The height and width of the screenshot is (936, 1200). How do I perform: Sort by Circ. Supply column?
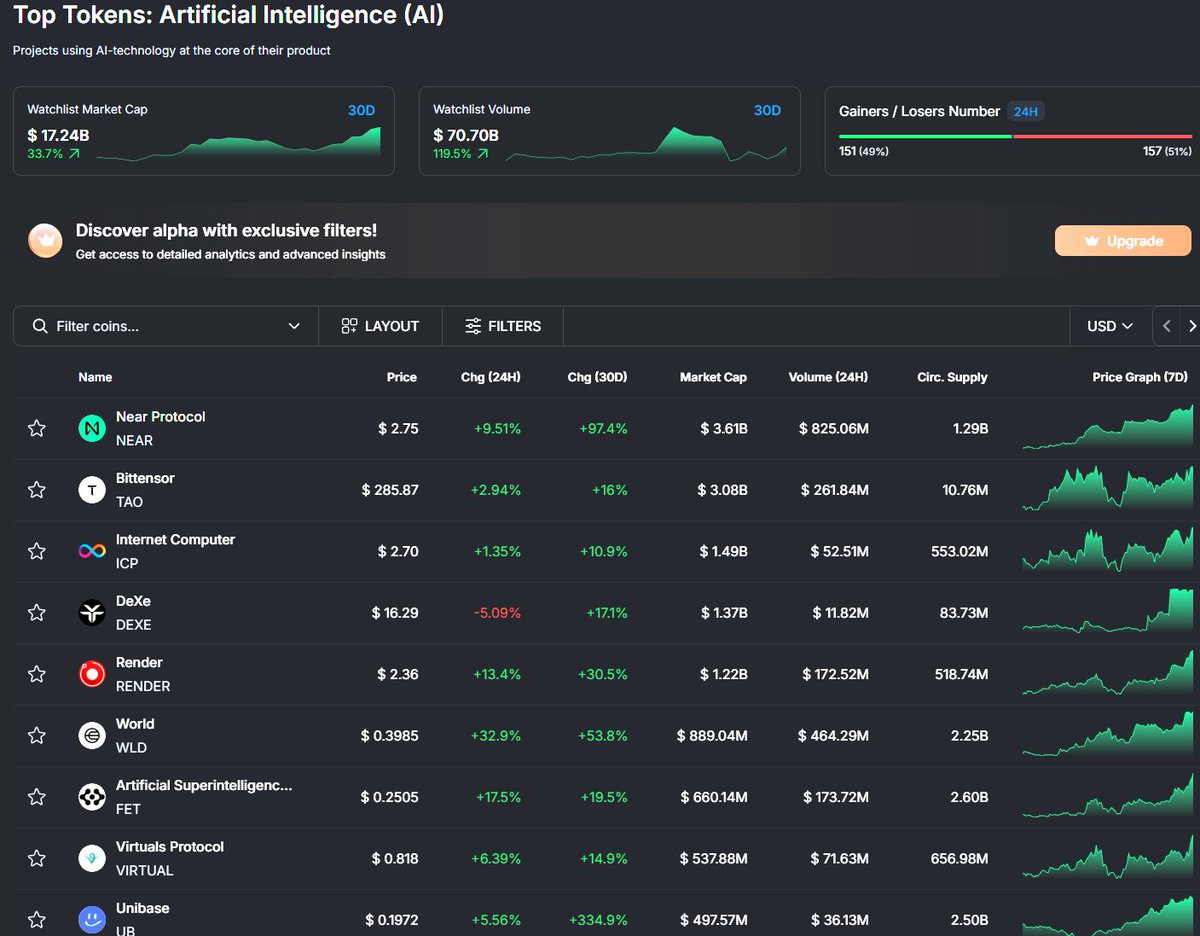coord(952,377)
